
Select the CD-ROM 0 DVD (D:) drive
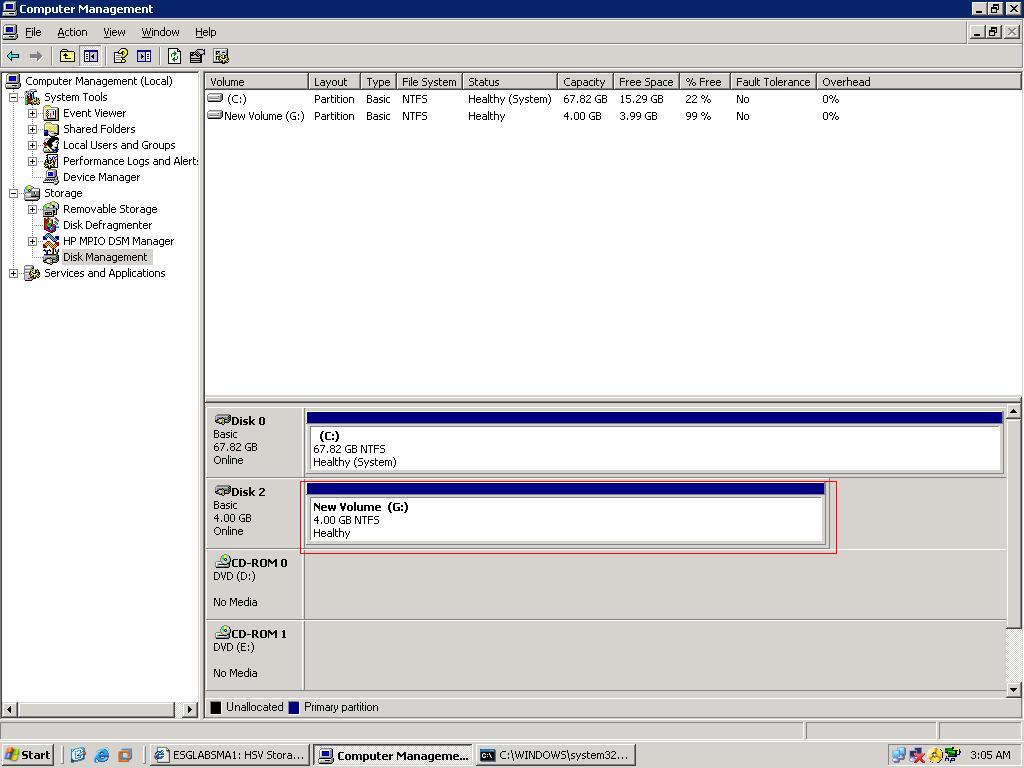click(255, 583)
